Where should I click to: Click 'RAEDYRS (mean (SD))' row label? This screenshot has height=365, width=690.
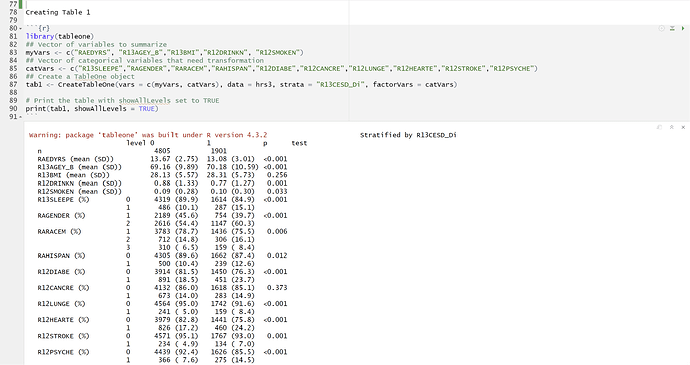pyautogui.click(x=75, y=159)
